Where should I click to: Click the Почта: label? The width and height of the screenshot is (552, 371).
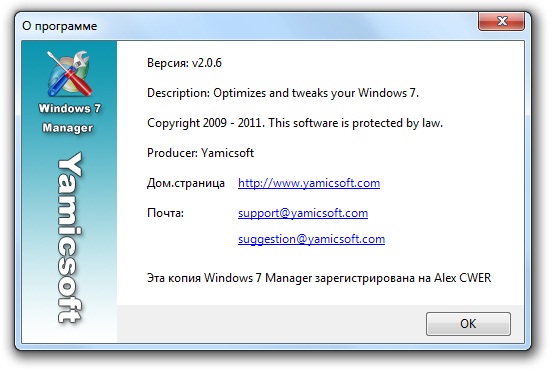click(165, 213)
